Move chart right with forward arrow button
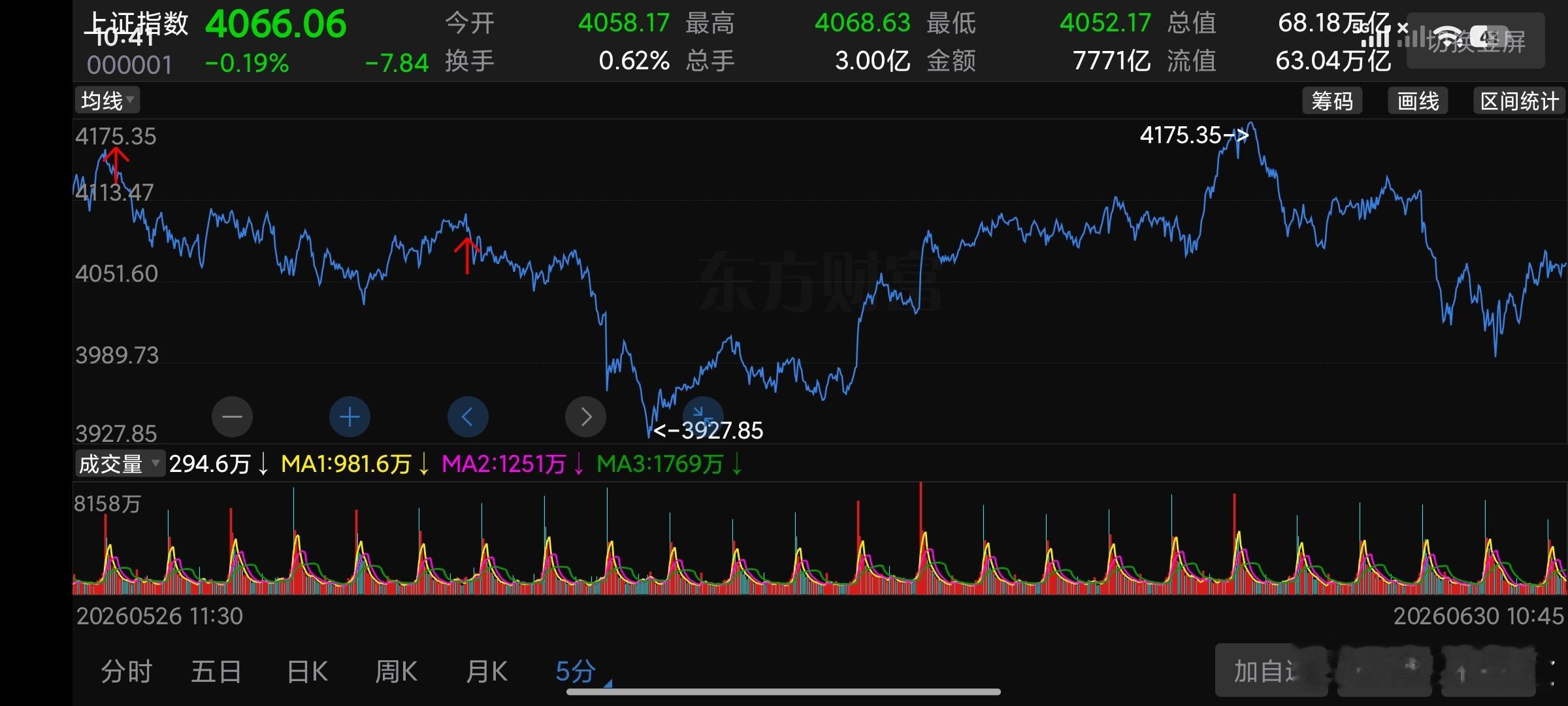Screen dimensions: 1568x706 (585, 416)
